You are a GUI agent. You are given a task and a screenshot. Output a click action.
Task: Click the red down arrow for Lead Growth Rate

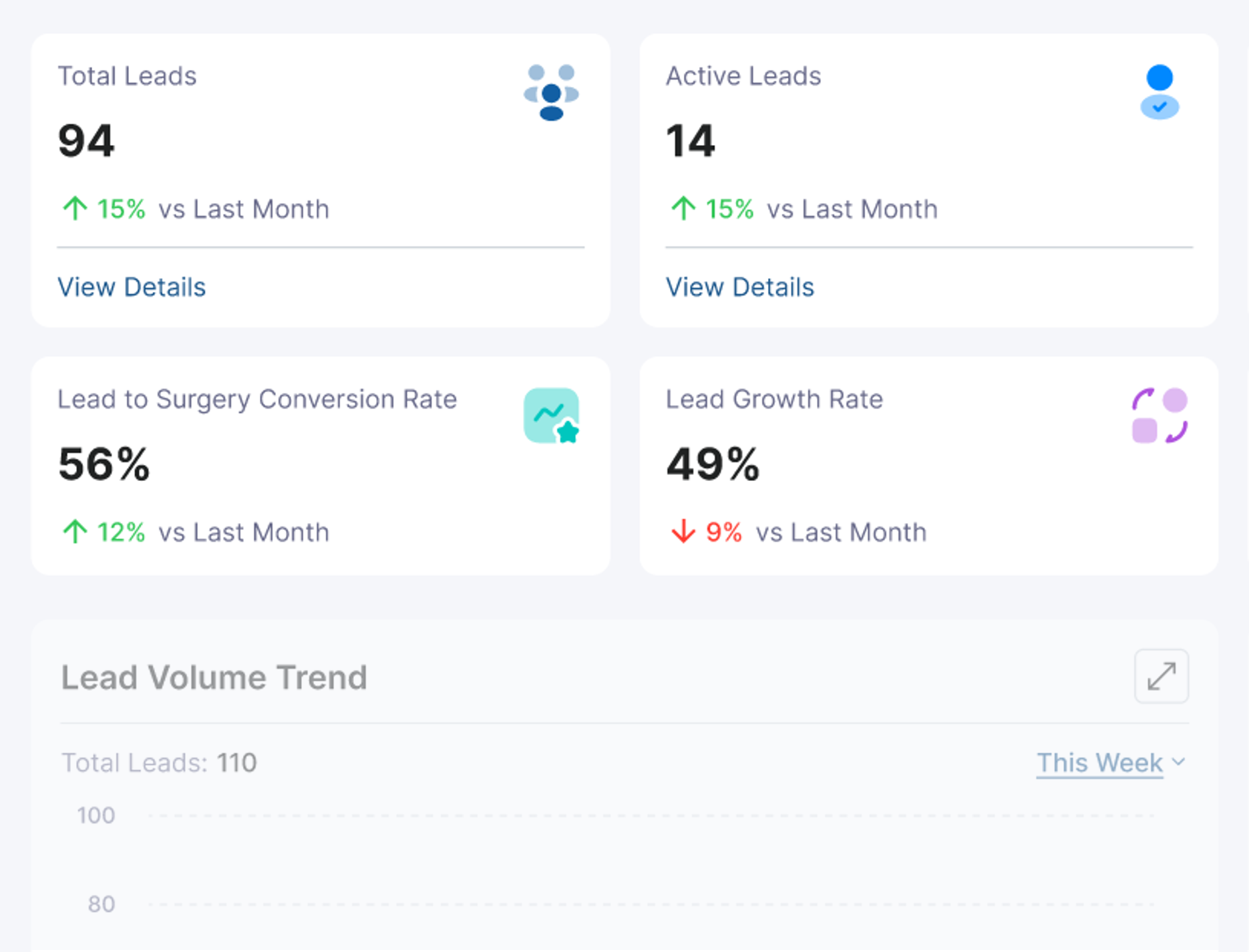683,532
